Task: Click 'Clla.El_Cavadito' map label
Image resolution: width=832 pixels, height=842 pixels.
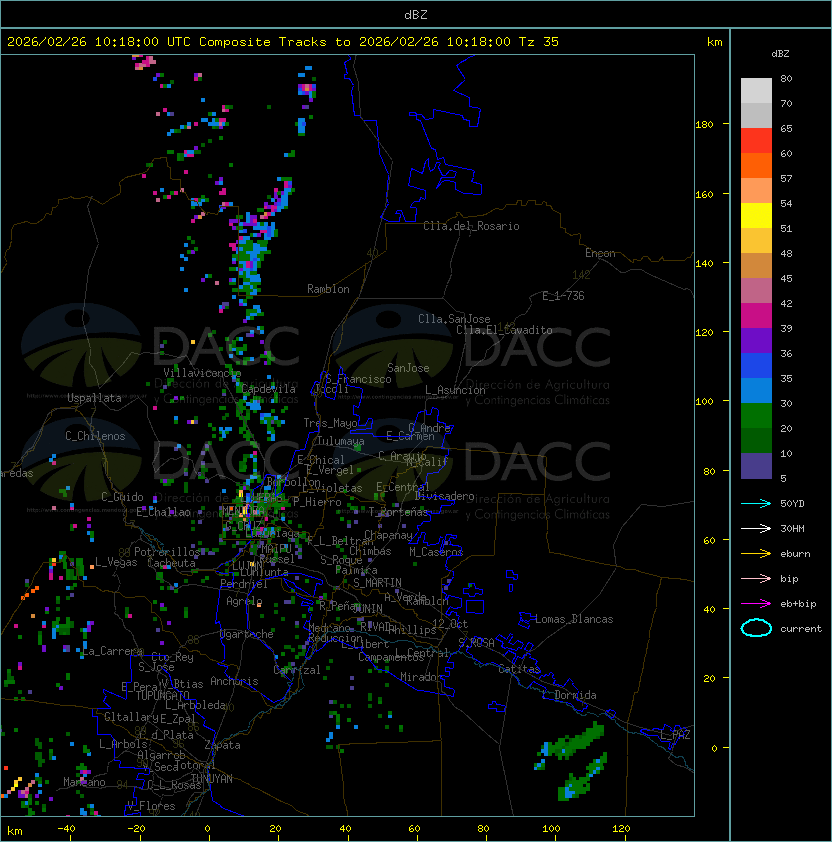Action: pos(504,330)
